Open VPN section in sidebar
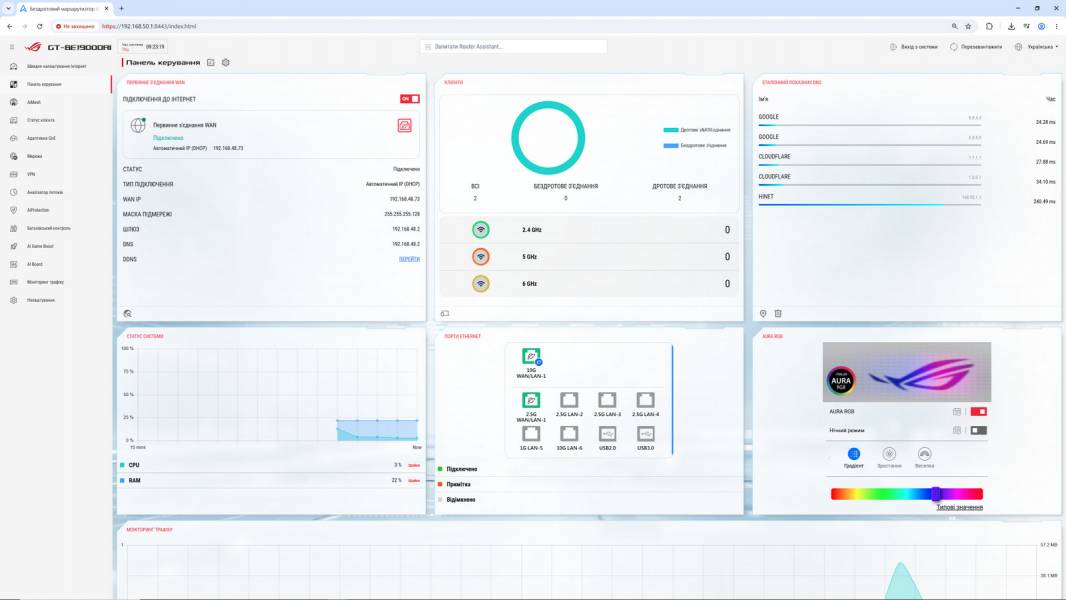The image size is (1066, 600). tap(31, 174)
